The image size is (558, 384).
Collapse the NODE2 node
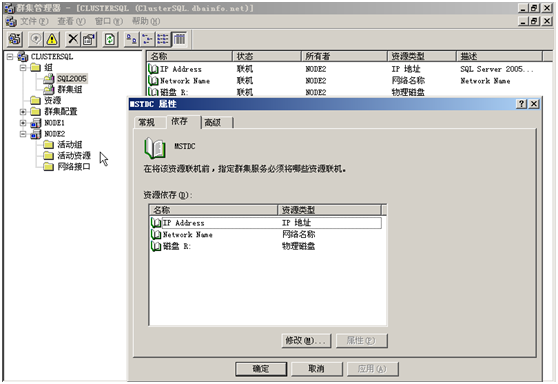[23, 134]
